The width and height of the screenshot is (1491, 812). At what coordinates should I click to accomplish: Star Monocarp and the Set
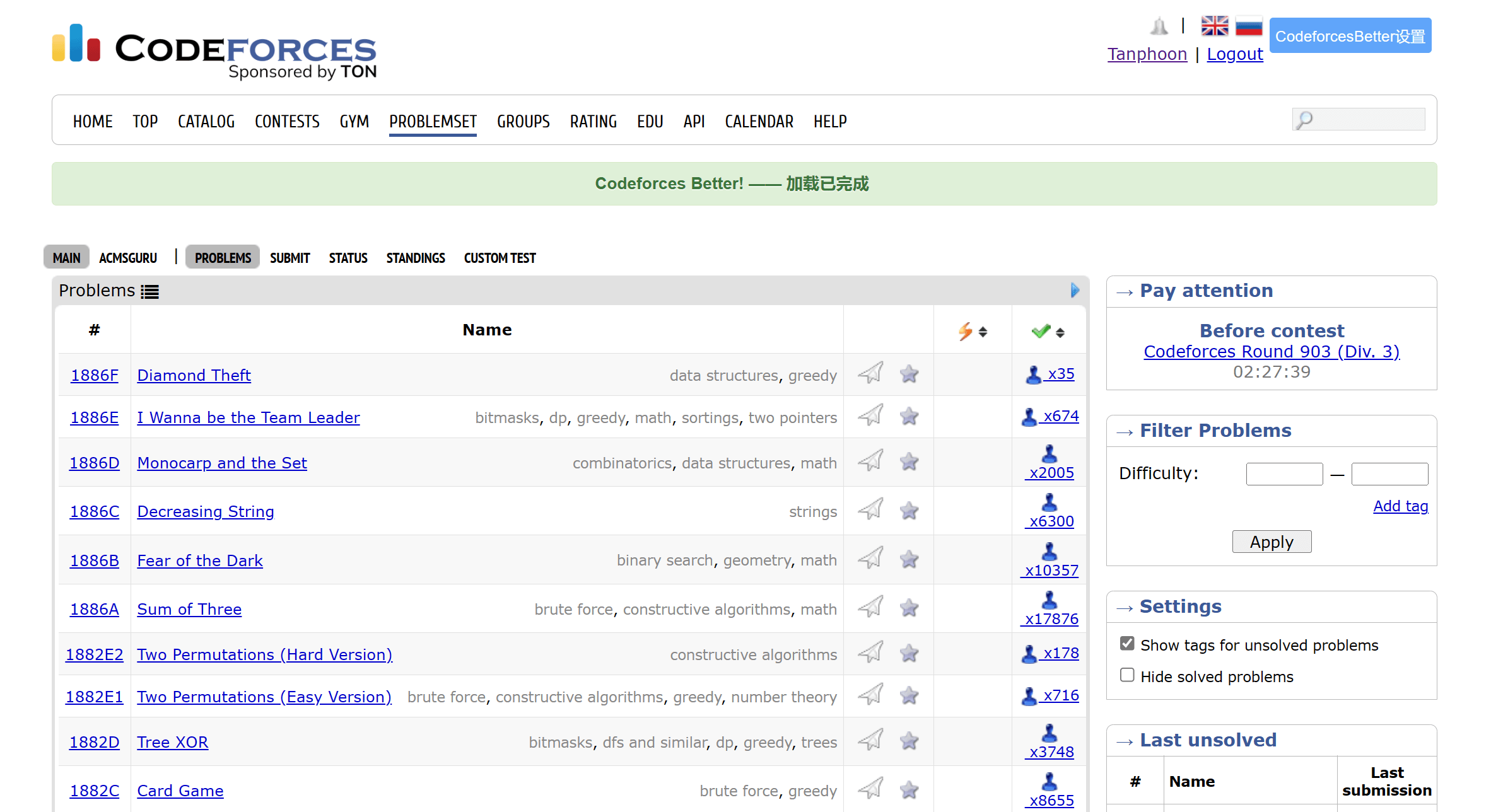pyautogui.click(x=909, y=462)
